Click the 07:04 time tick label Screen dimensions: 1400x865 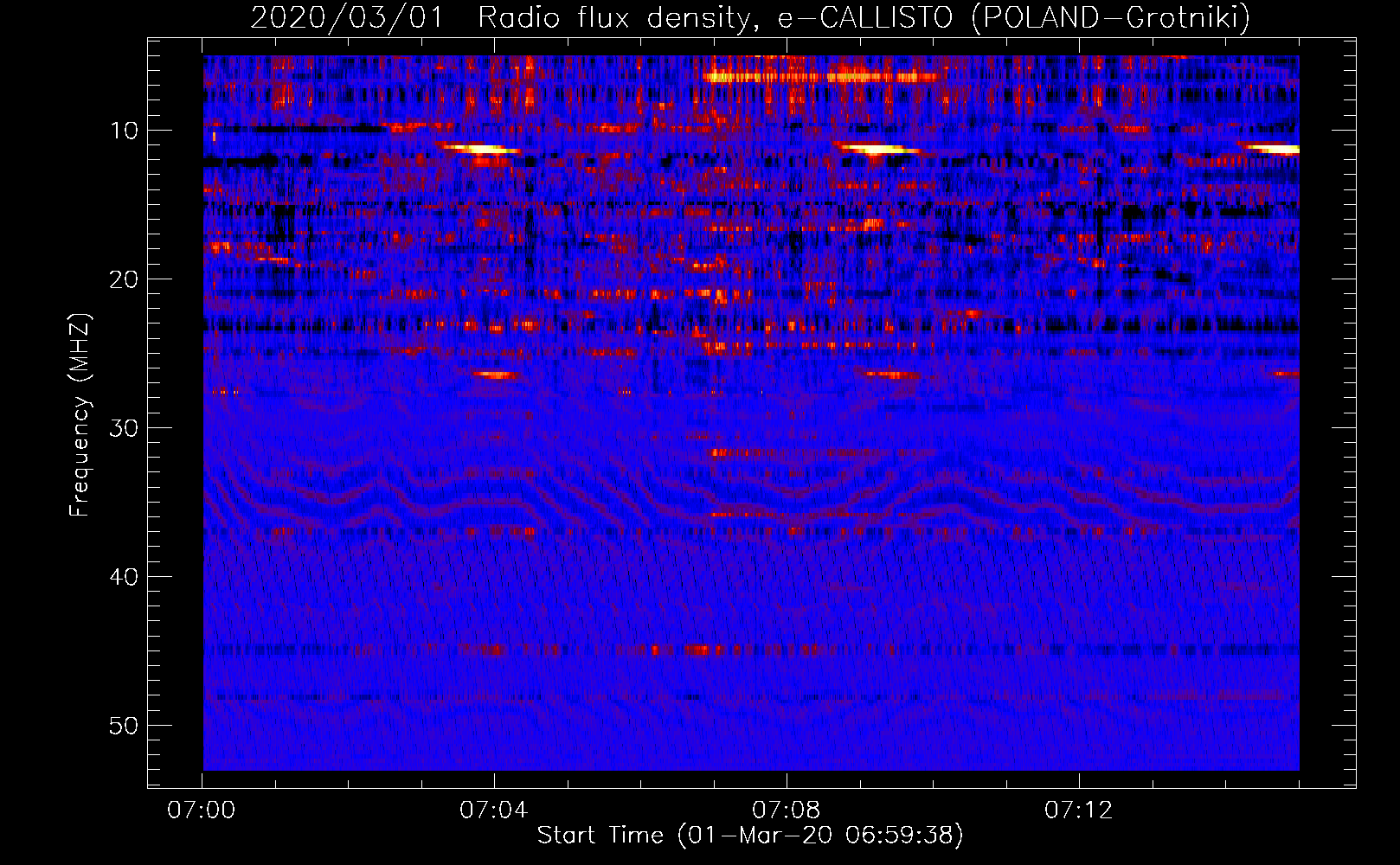(x=494, y=811)
